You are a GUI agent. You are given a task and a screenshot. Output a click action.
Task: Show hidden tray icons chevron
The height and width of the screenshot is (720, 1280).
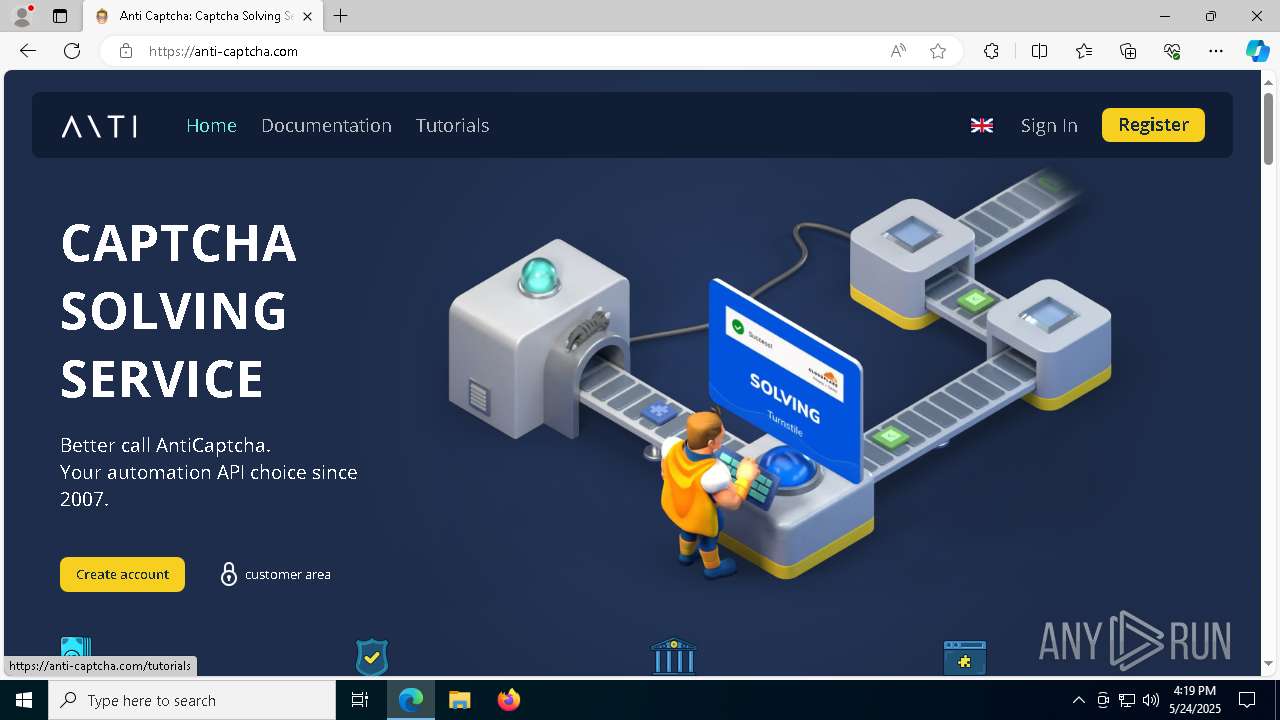click(1078, 700)
